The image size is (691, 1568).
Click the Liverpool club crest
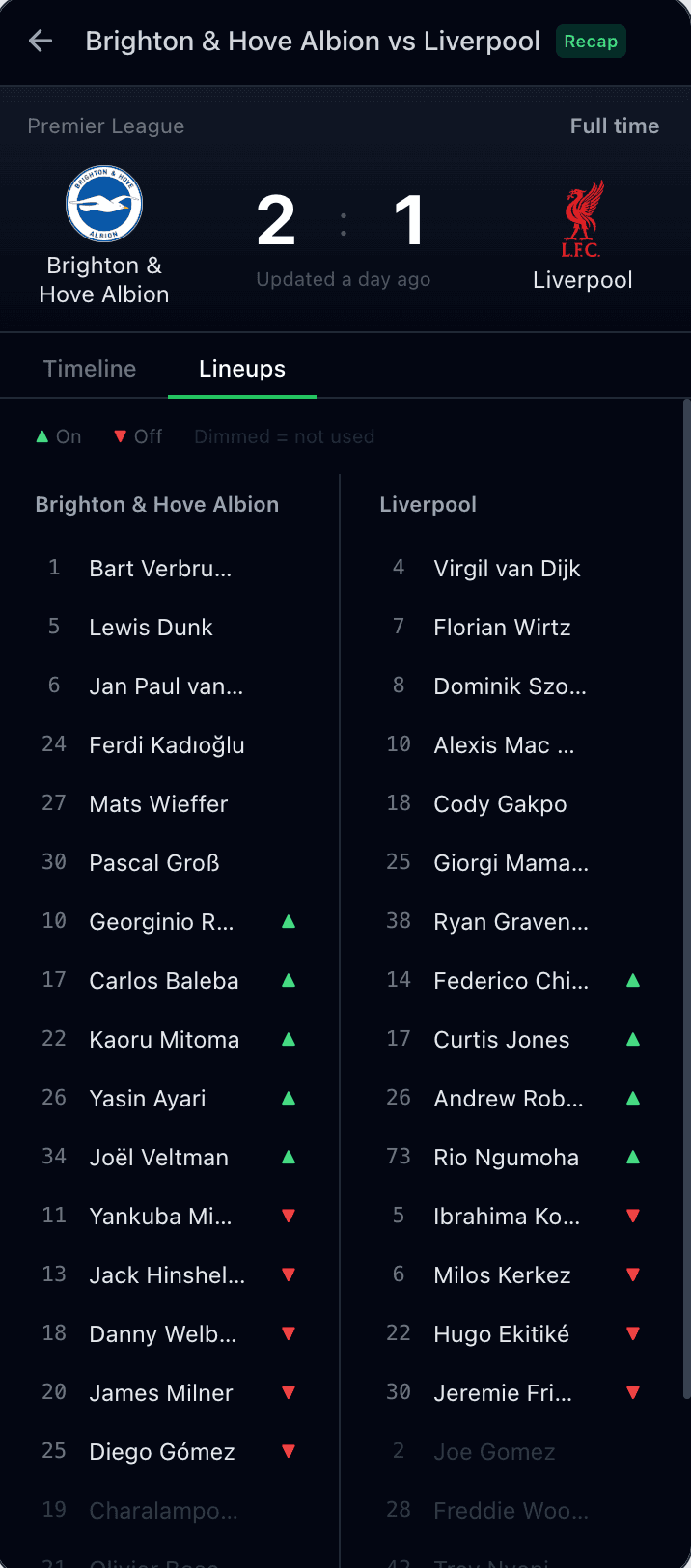point(582,219)
